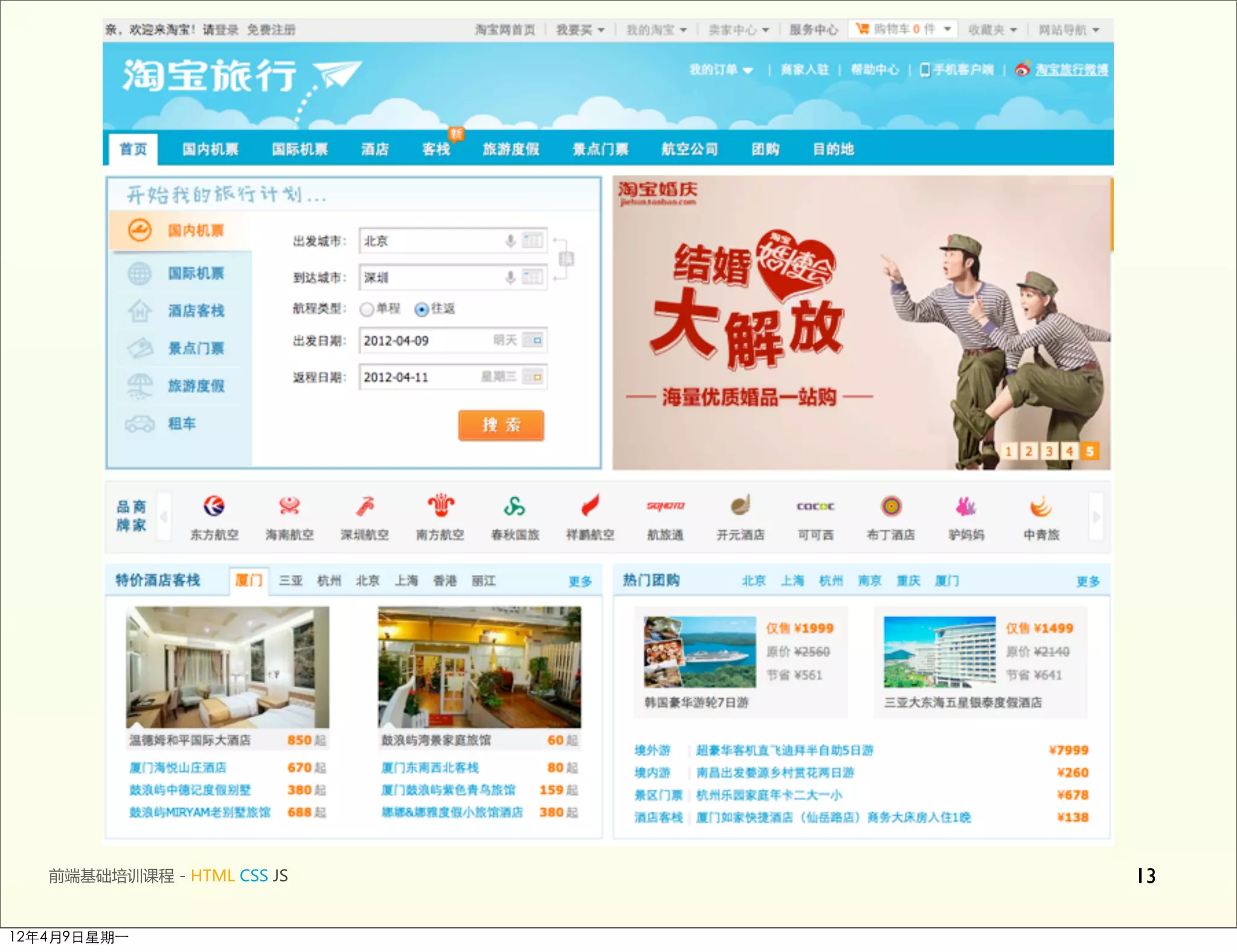The height and width of the screenshot is (952, 1237).
Task: Click the 出发日期 field 2012-04-09
Action: [x=453, y=340]
